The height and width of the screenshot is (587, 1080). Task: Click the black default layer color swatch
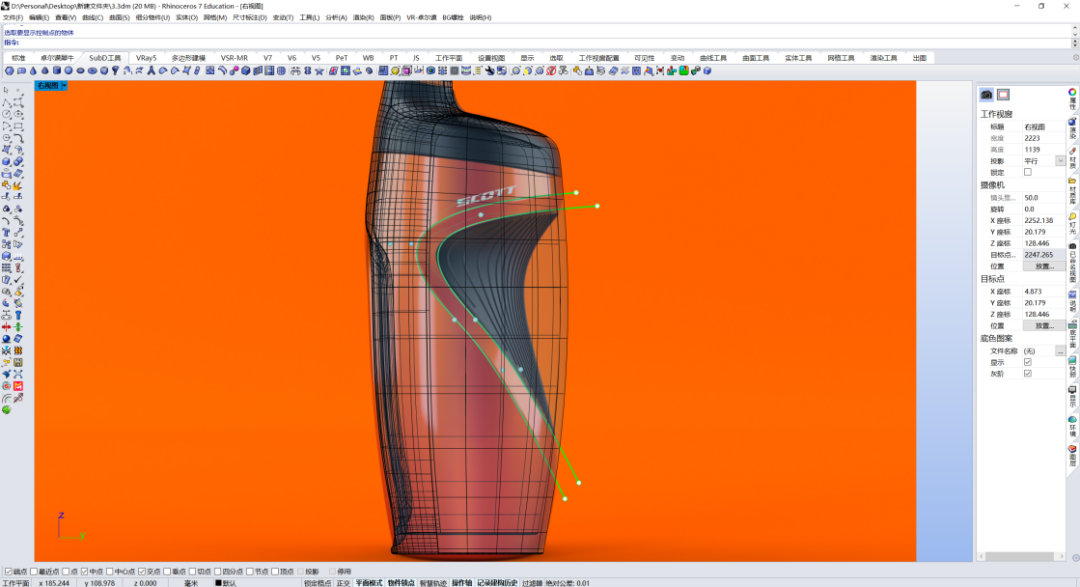click(218, 583)
